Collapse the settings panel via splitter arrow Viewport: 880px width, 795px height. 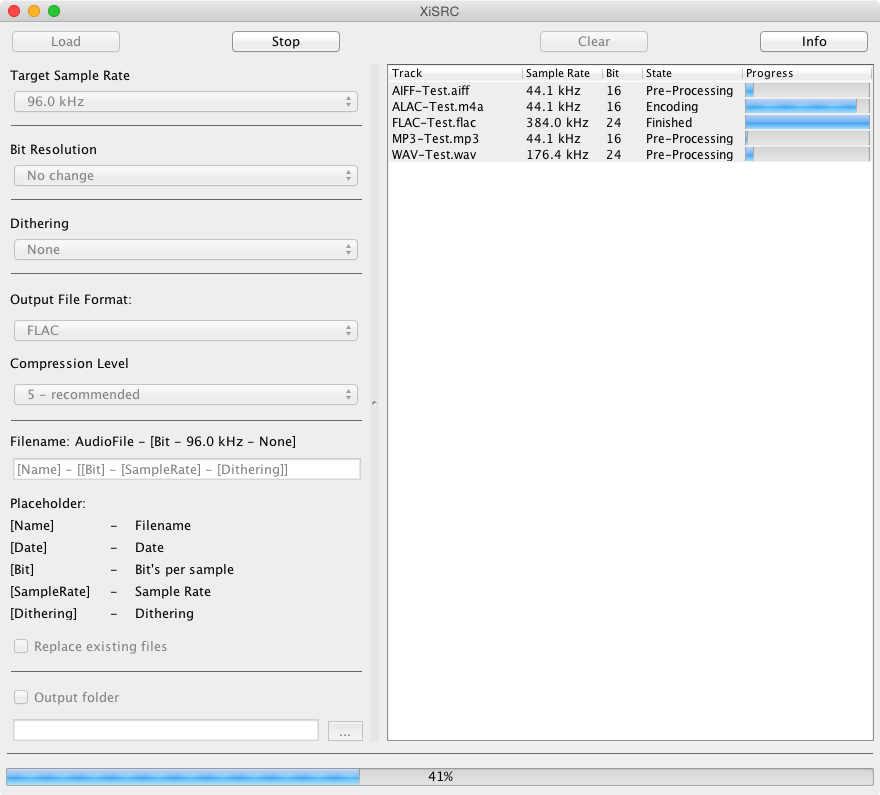[x=374, y=403]
